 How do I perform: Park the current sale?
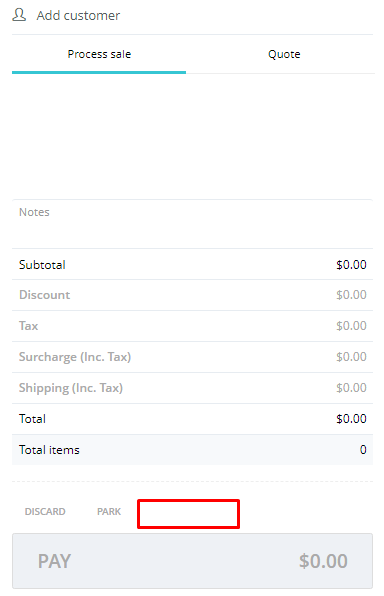109,512
